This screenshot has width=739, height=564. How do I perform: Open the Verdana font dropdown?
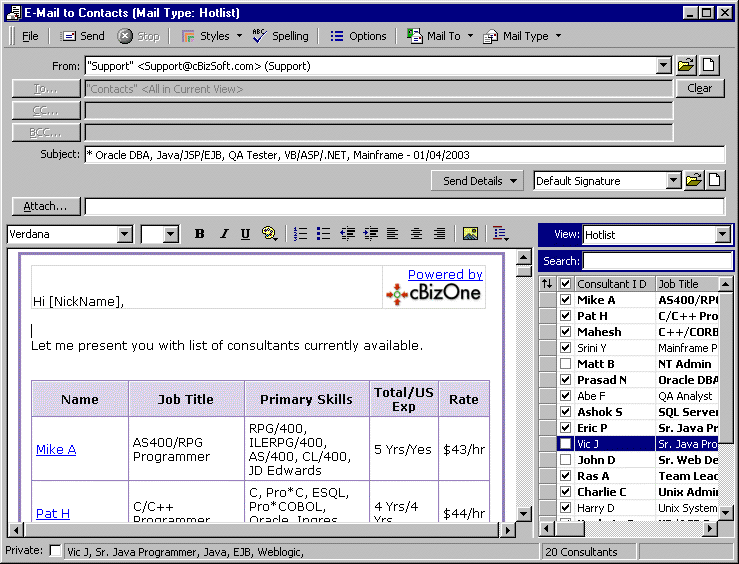[124, 234]
